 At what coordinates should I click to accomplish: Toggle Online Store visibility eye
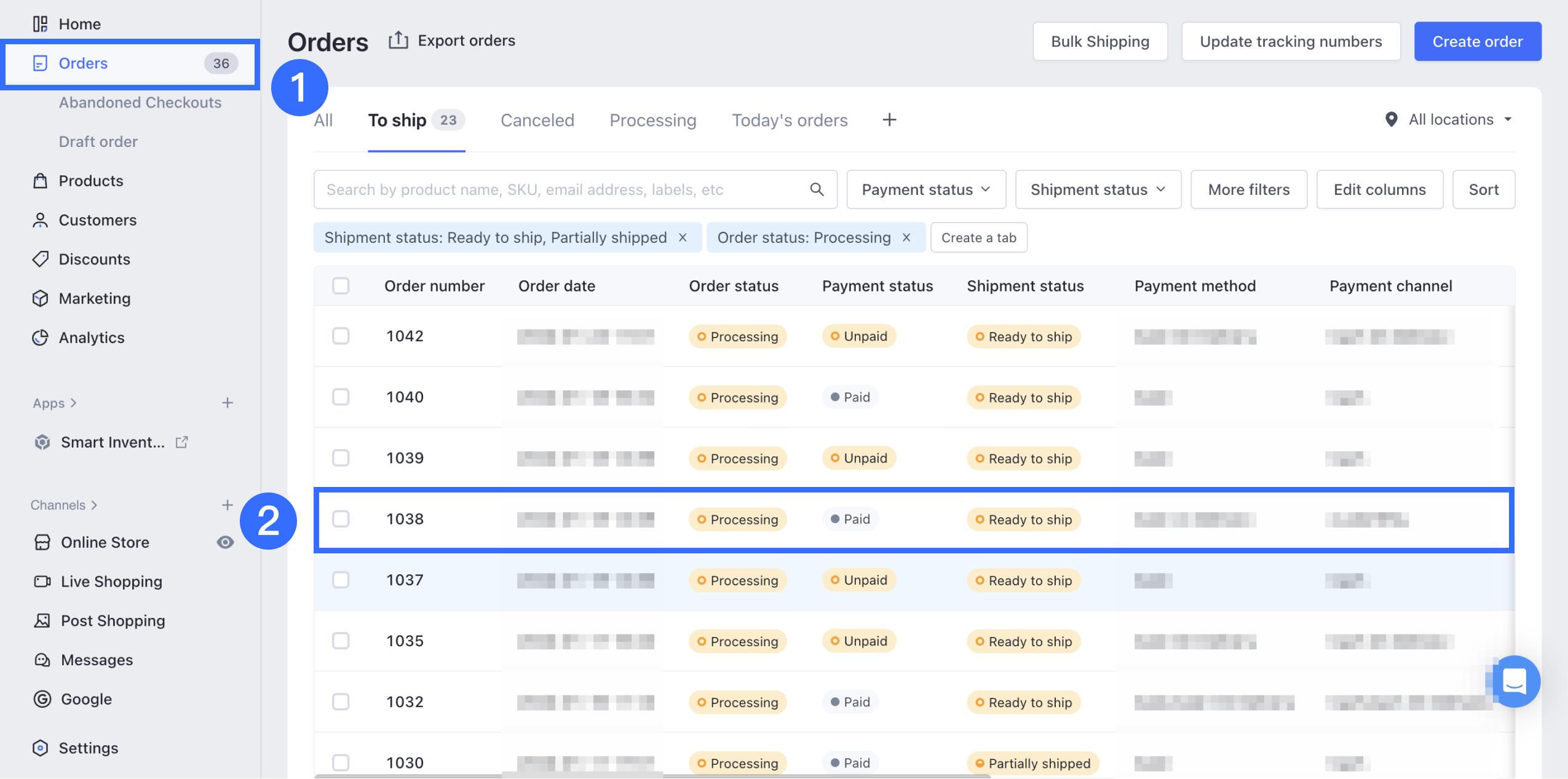(226, 542)
